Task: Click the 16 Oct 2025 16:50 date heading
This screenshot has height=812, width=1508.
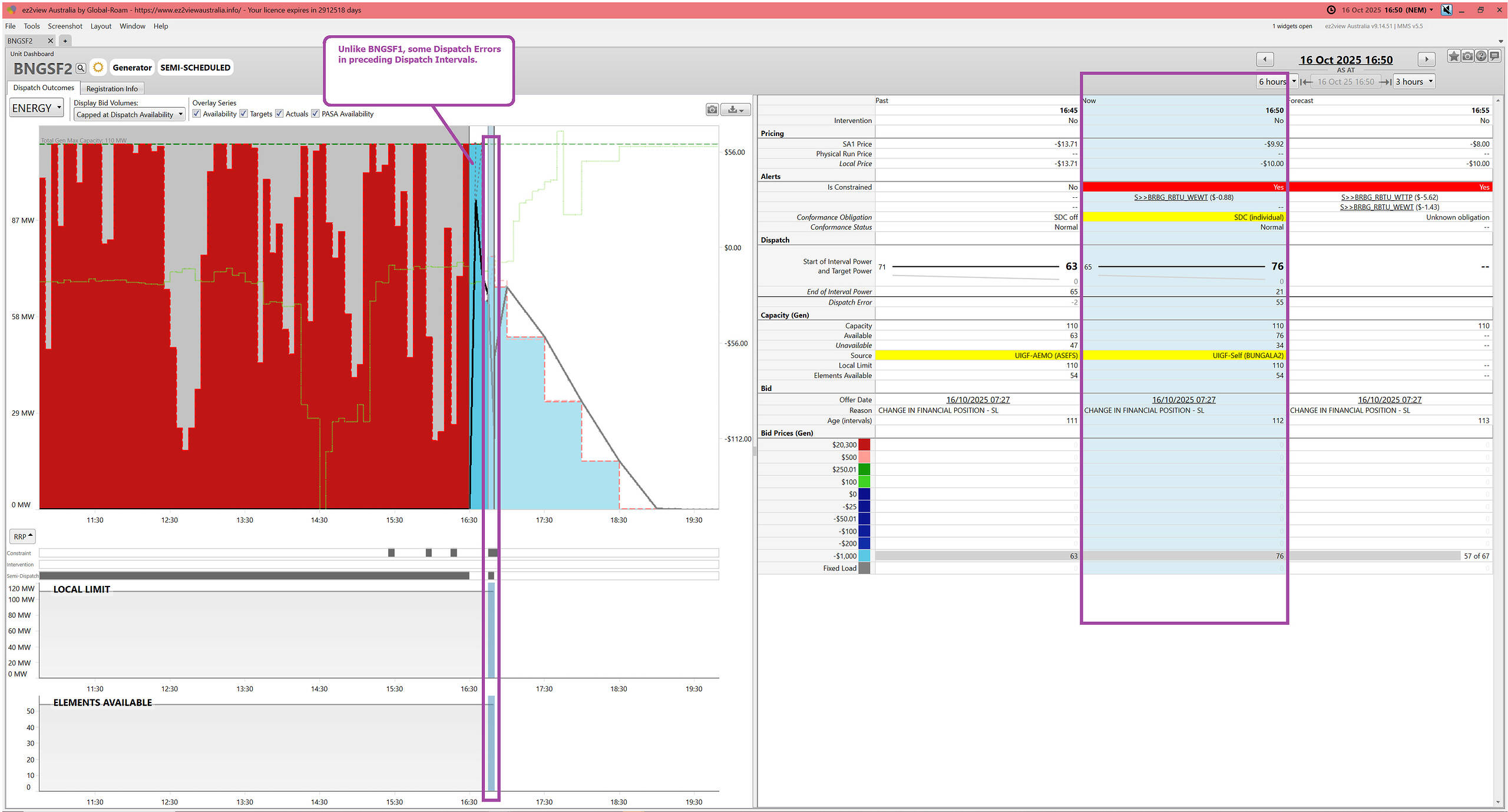Action: tap(1346, 60)
